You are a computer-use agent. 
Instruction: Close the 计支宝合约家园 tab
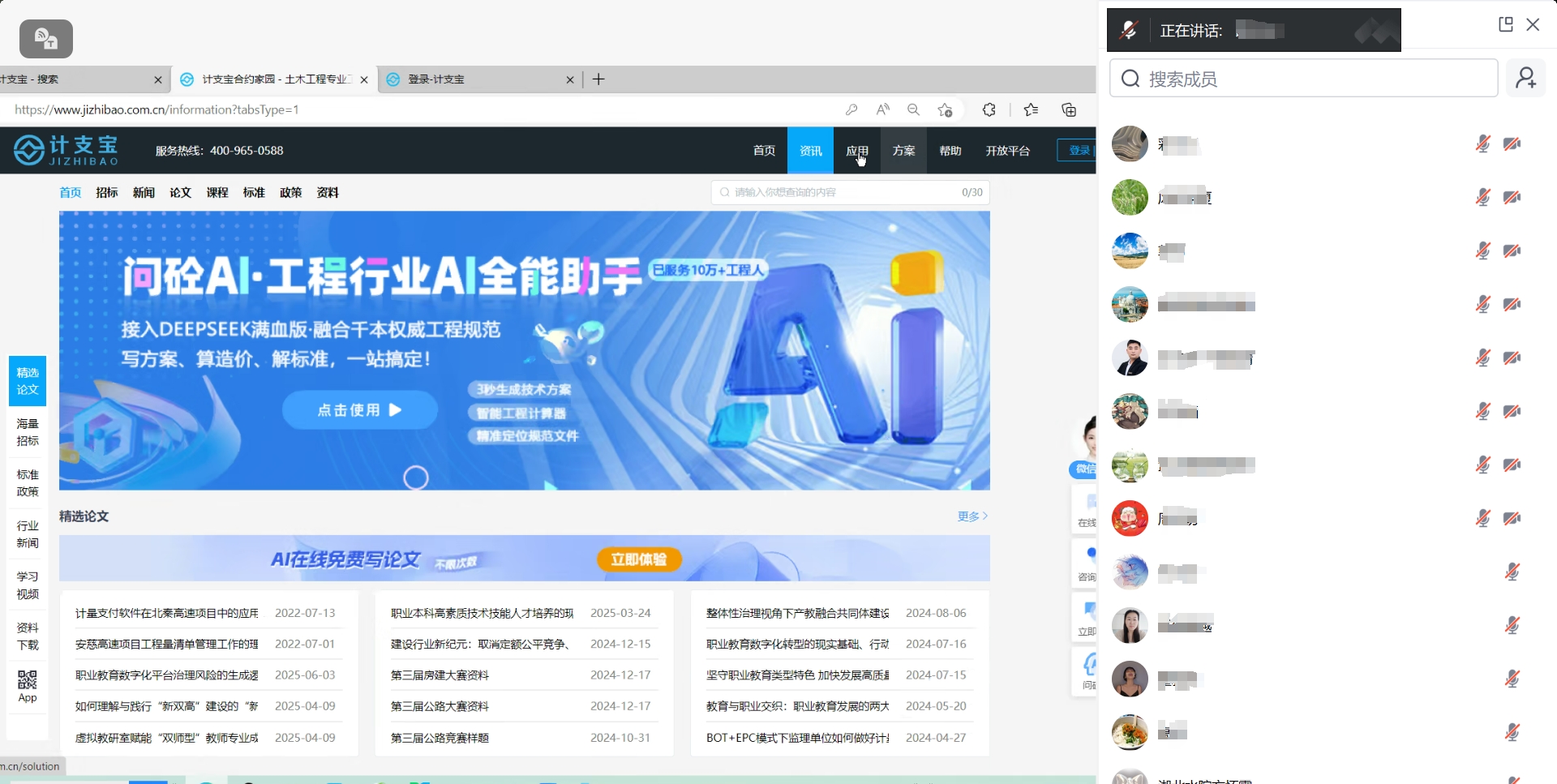coord(364,79)
